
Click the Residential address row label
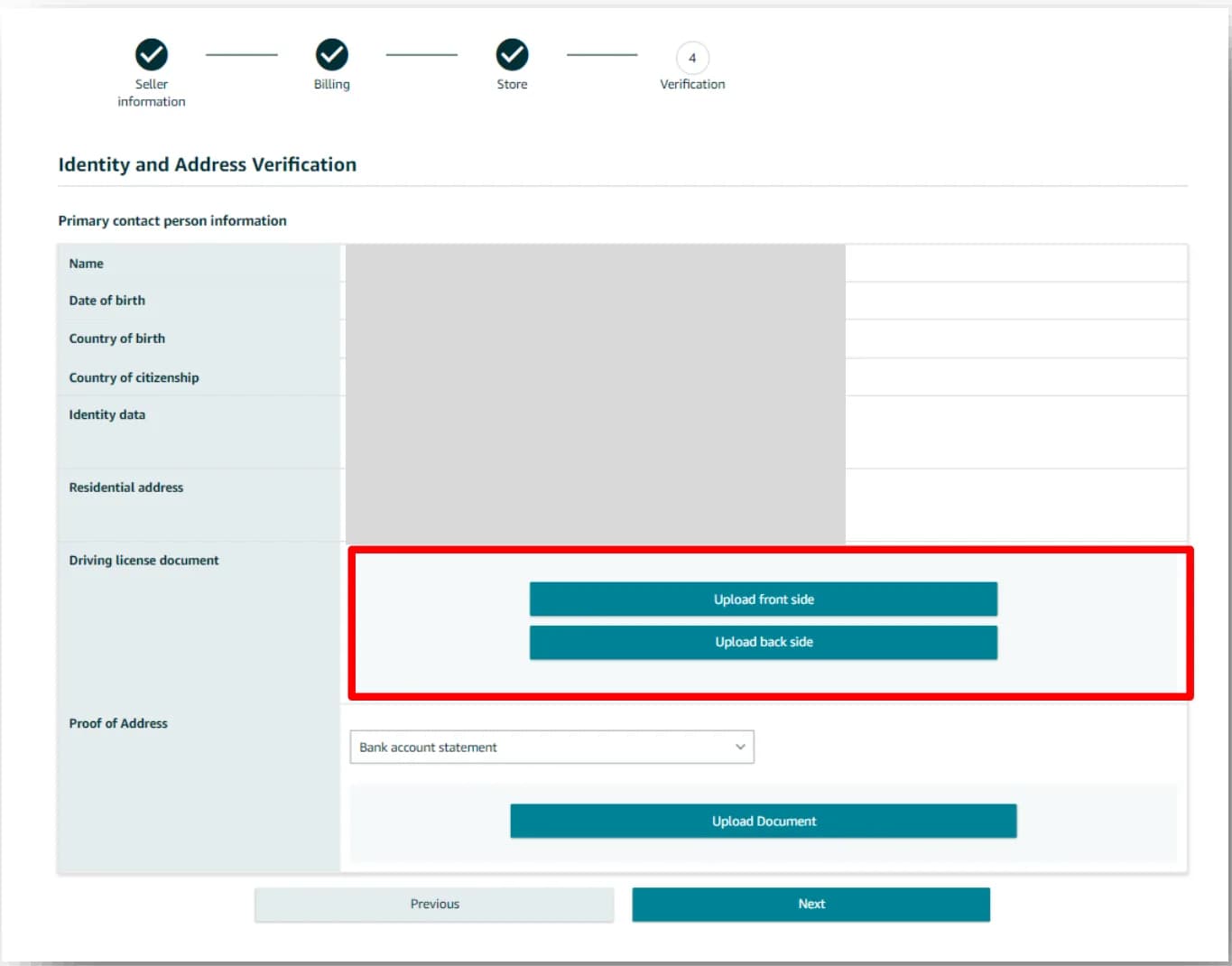[x=126, y=488]
